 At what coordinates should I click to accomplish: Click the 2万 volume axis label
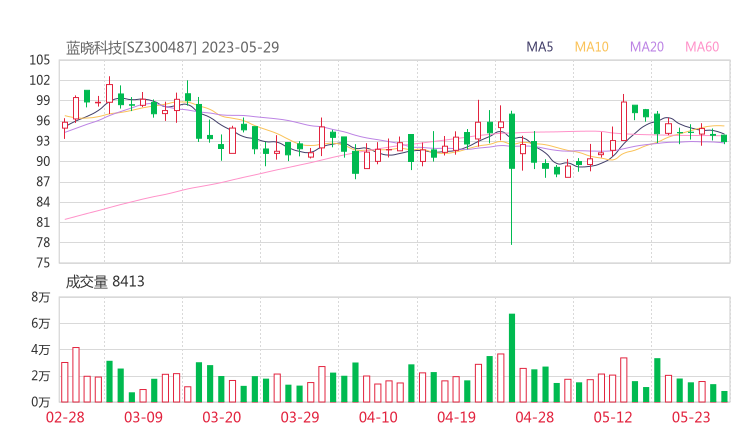41,376
